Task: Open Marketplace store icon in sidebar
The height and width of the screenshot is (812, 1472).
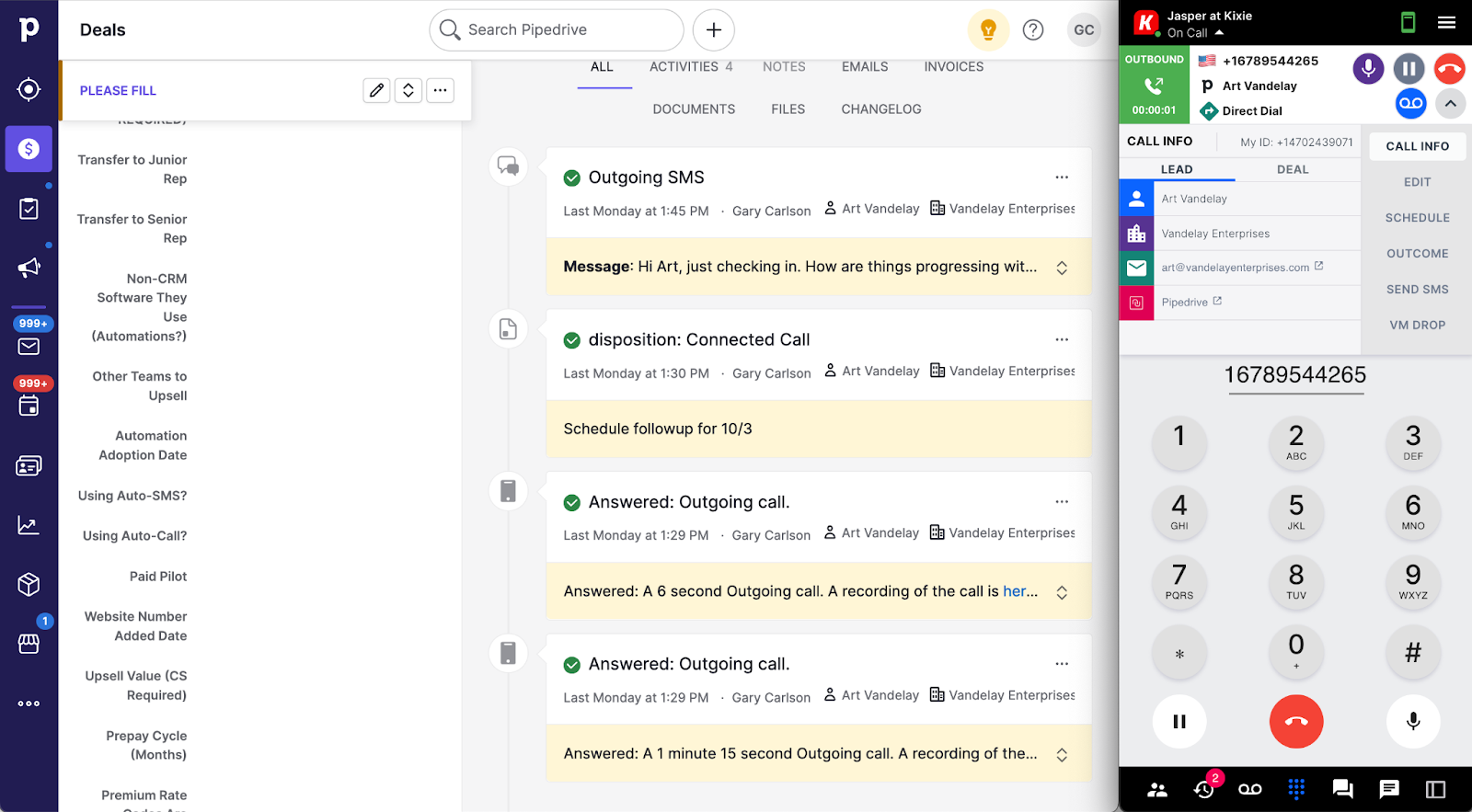Action: point(29,644)
